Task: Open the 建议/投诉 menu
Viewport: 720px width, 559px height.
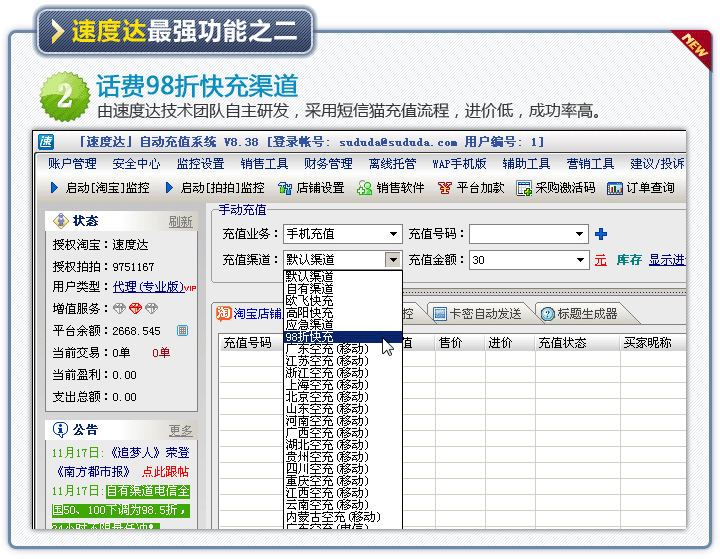Action: (657, 164)
